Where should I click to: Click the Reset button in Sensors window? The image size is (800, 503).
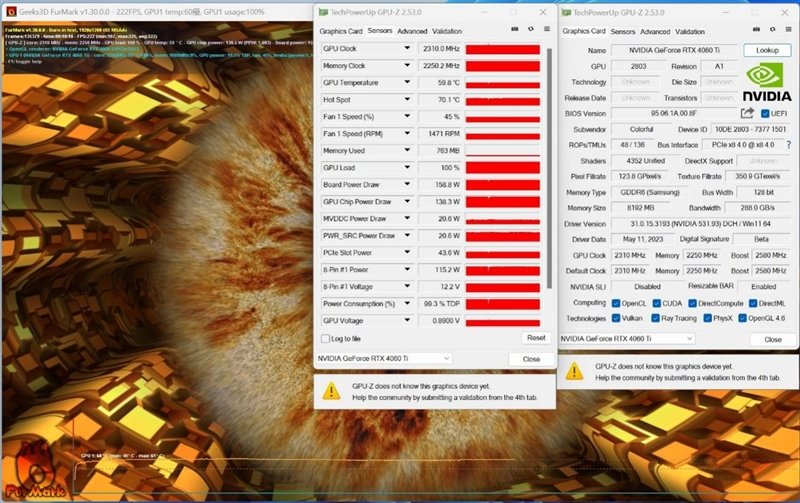(x=536, y=338)
